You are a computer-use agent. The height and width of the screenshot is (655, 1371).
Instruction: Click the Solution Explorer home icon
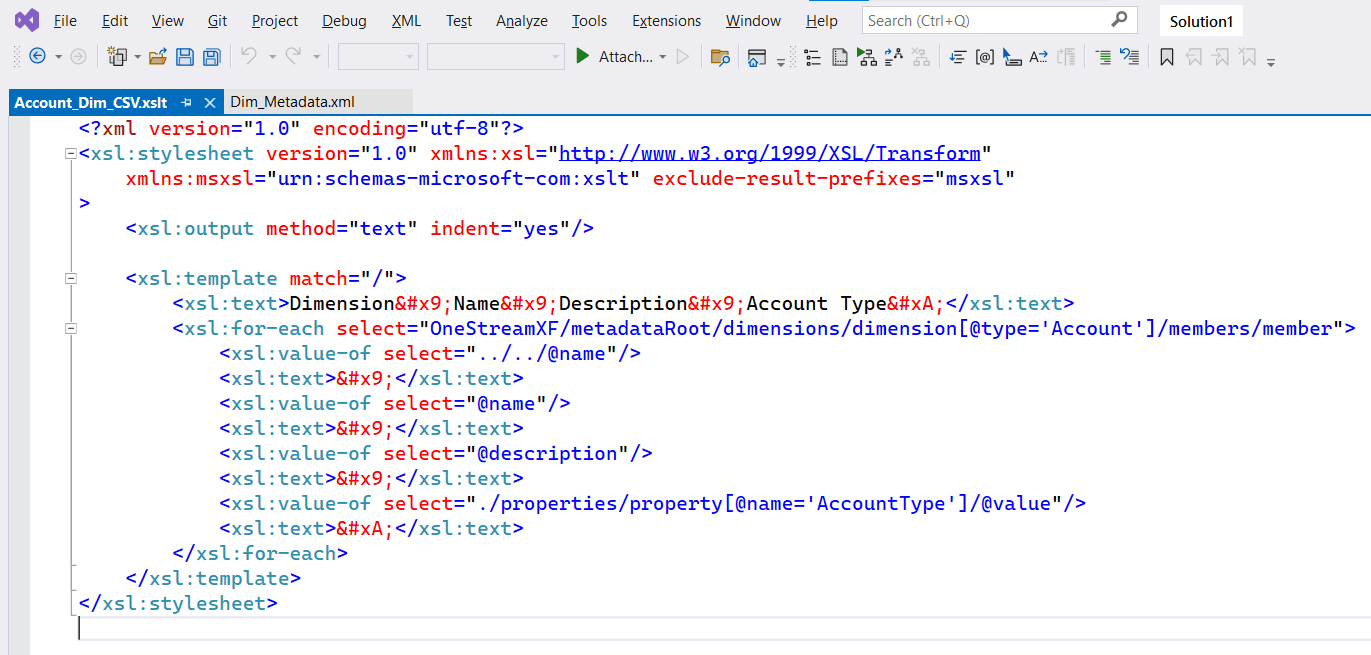click(x=757, y=57)
